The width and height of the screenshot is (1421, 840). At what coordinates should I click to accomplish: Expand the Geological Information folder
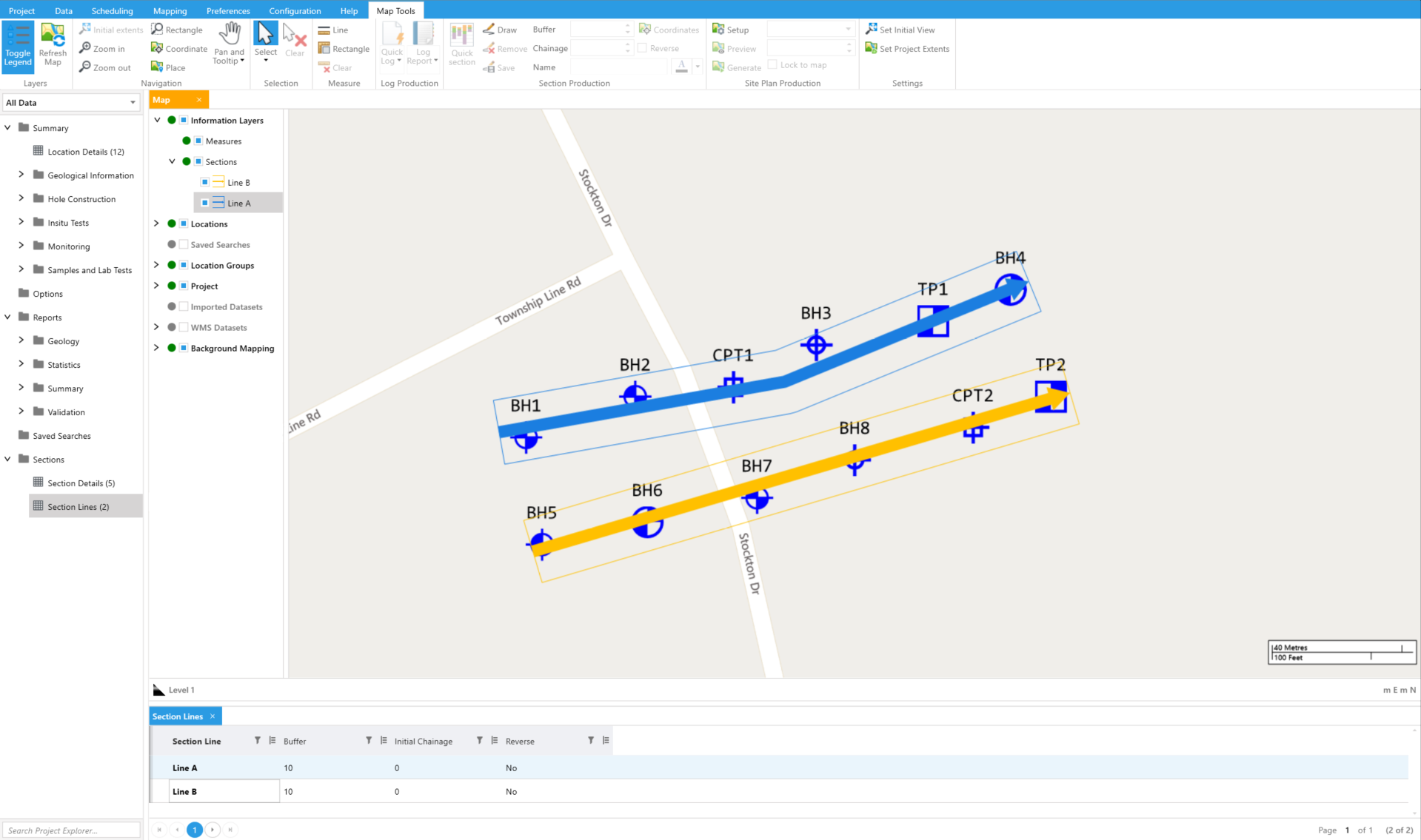[21, 175]
